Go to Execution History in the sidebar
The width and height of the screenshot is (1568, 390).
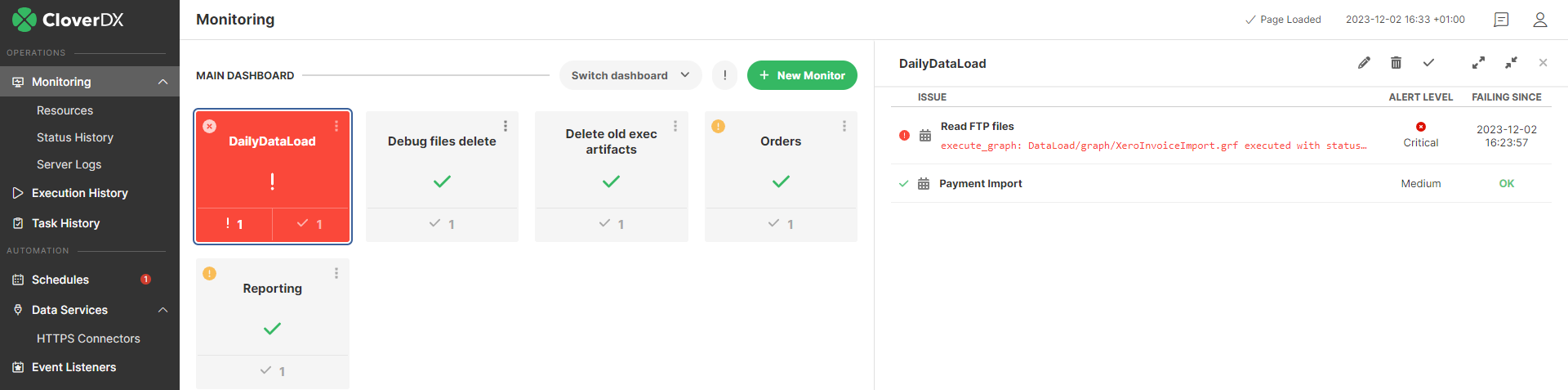[79, 193]
